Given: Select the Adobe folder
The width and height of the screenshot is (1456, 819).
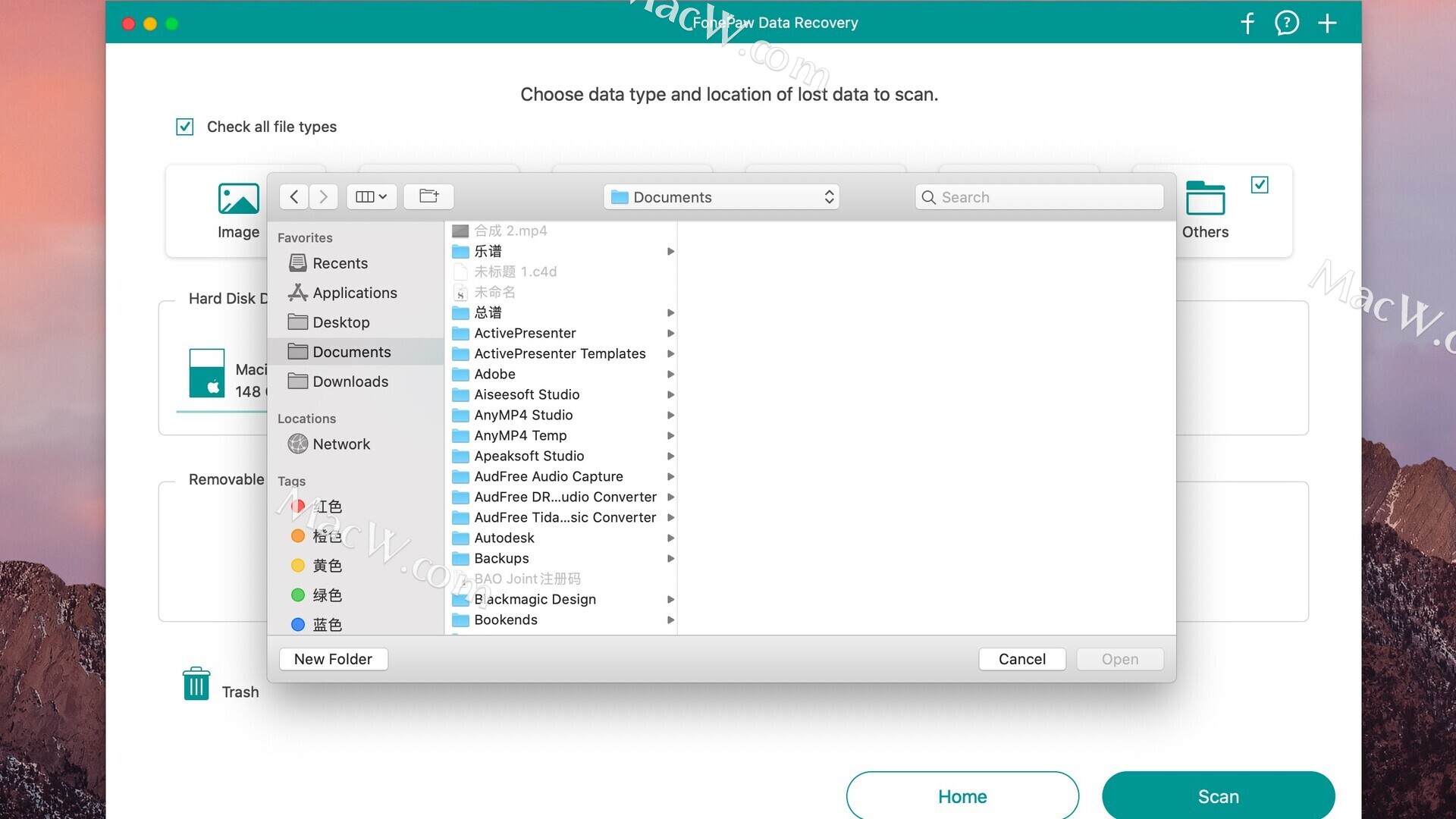Looking at the screenshot, I should click(561, 374).
